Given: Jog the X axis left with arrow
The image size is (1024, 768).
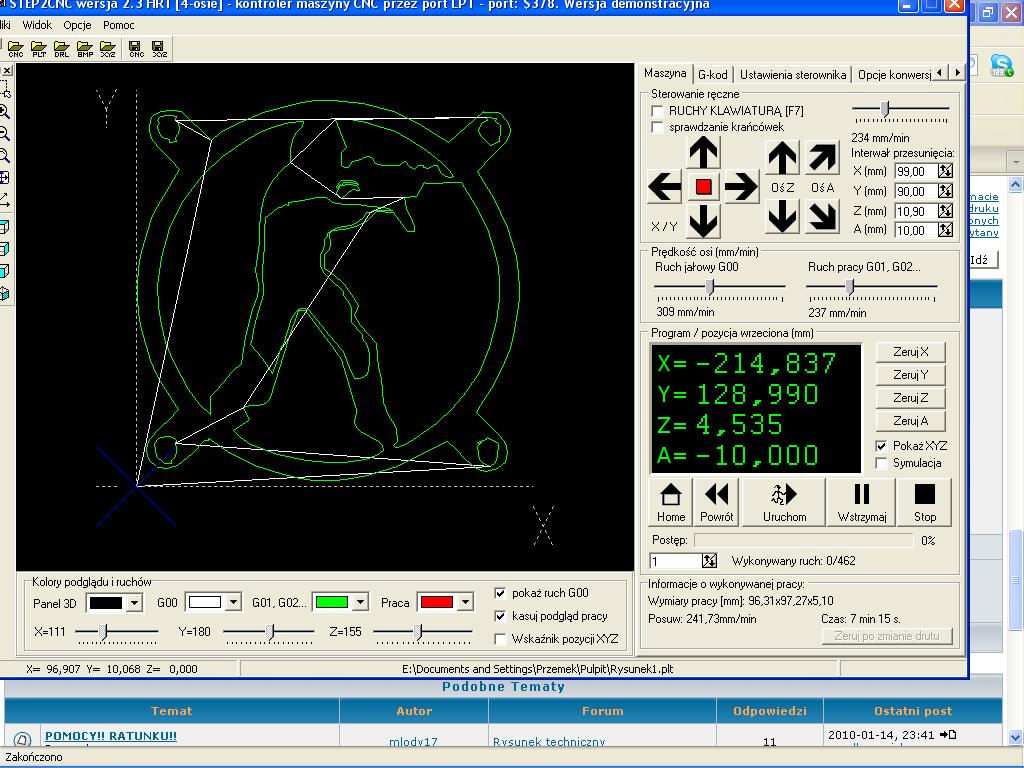Looking at the screenshot, I should [x=665, y=187].
